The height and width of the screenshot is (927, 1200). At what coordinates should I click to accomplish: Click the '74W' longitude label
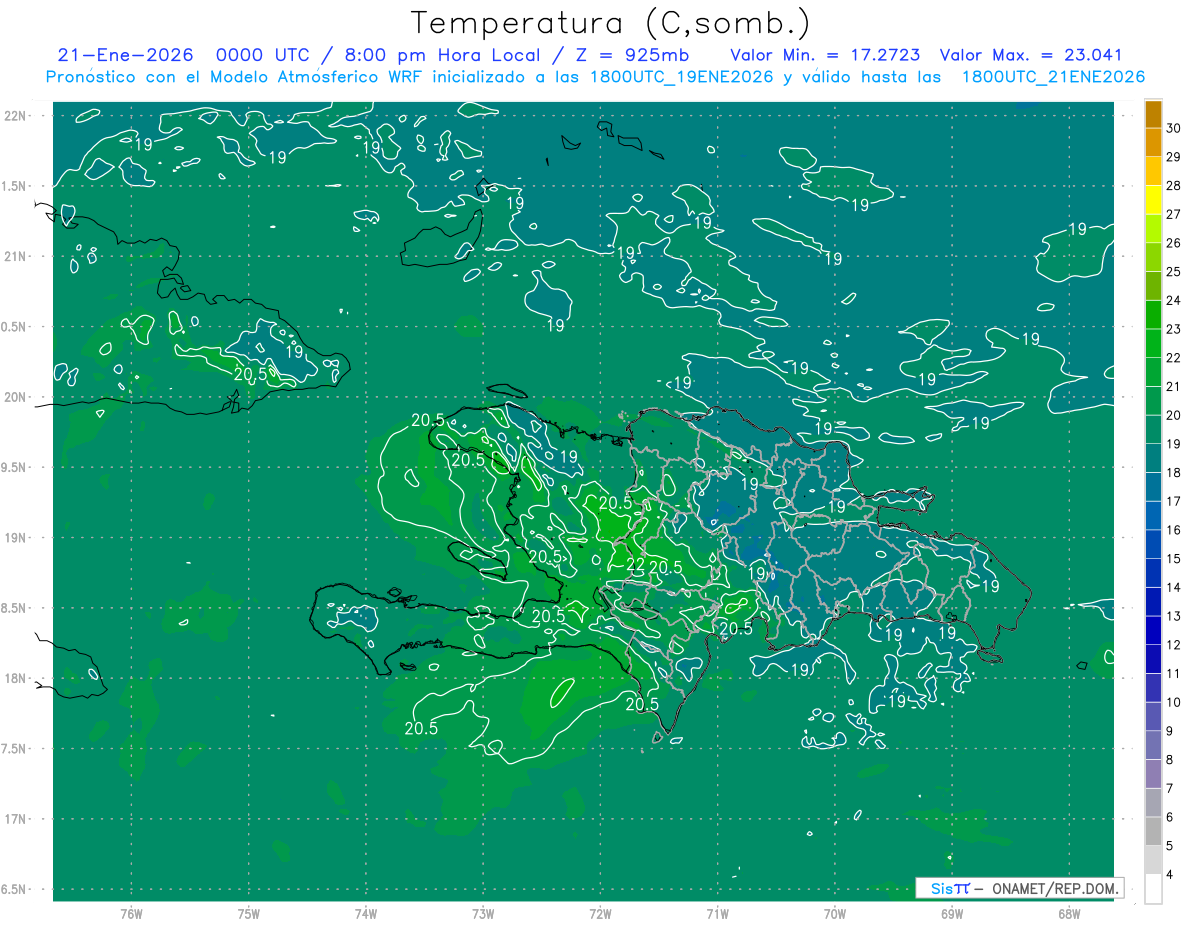(x=366, y=913)
